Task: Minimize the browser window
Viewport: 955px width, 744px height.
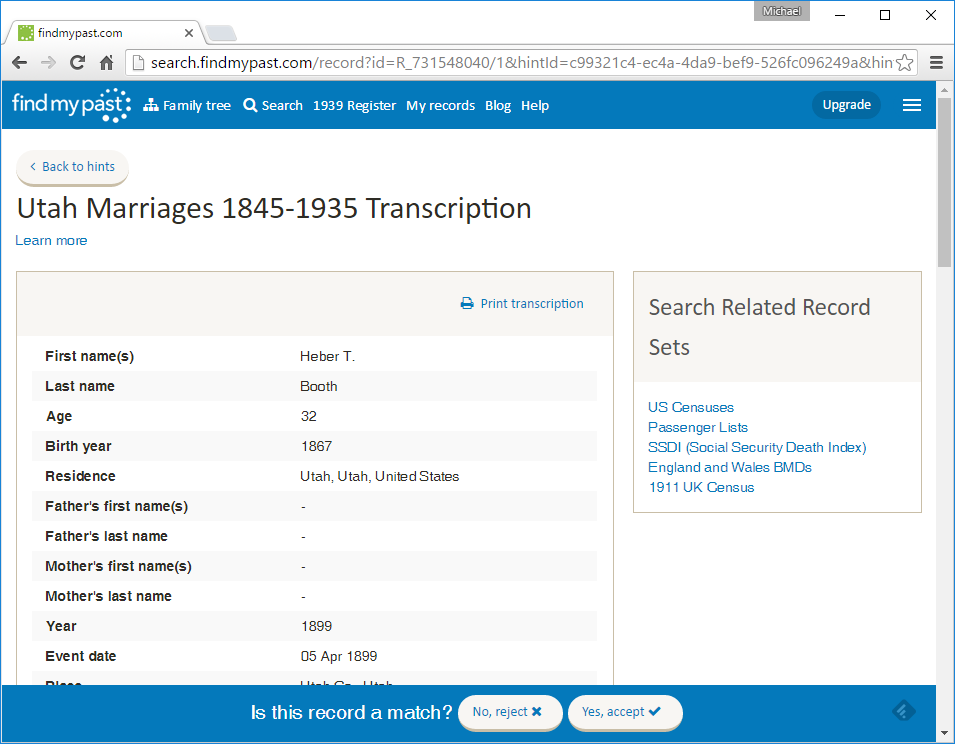Action: coord(840,15)
